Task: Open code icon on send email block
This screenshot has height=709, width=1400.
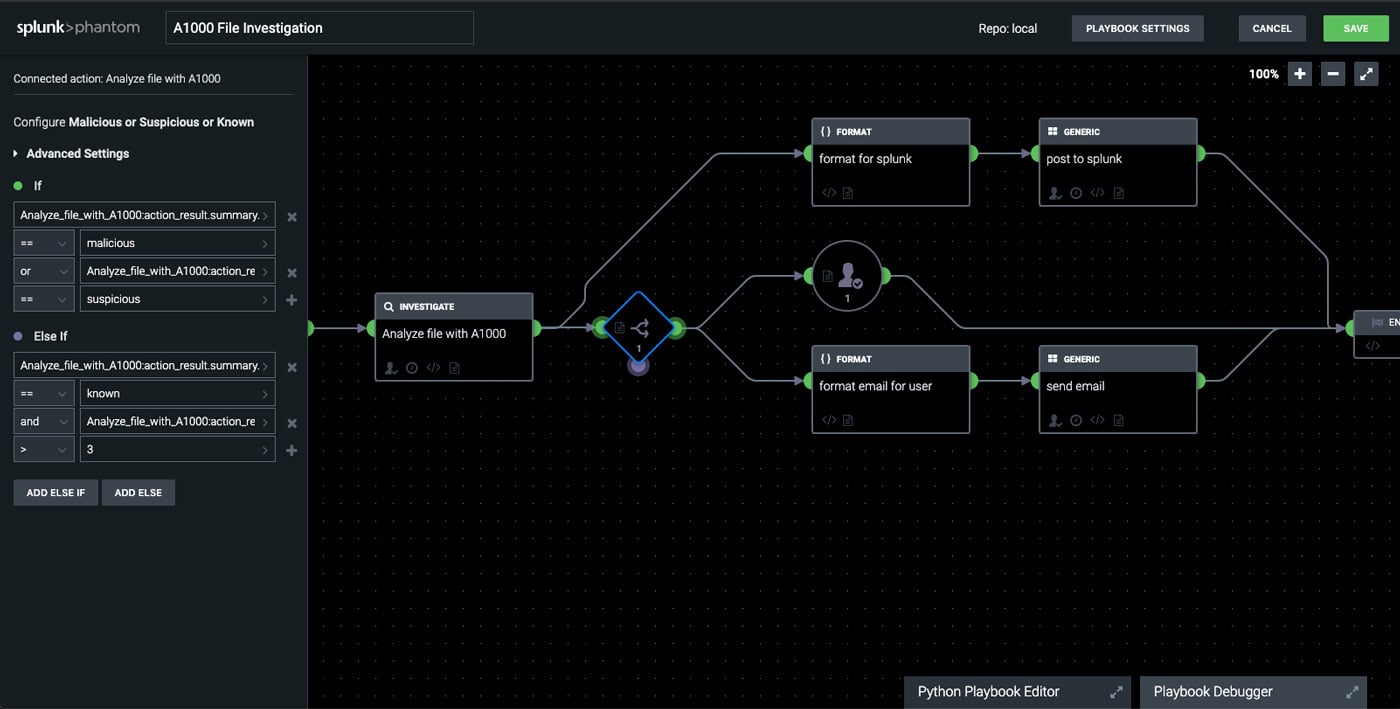Action: (1097, 420)
